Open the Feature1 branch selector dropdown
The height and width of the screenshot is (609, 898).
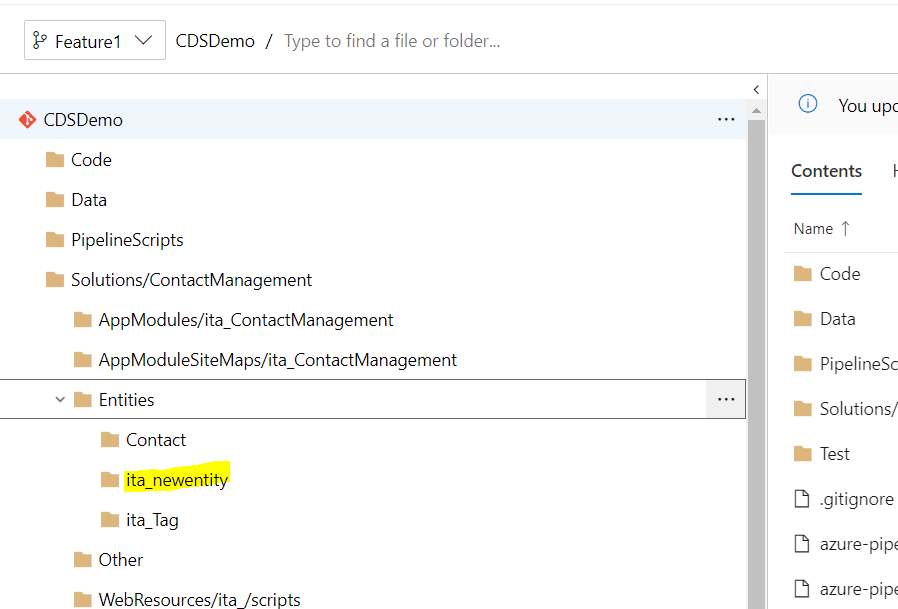94,40
